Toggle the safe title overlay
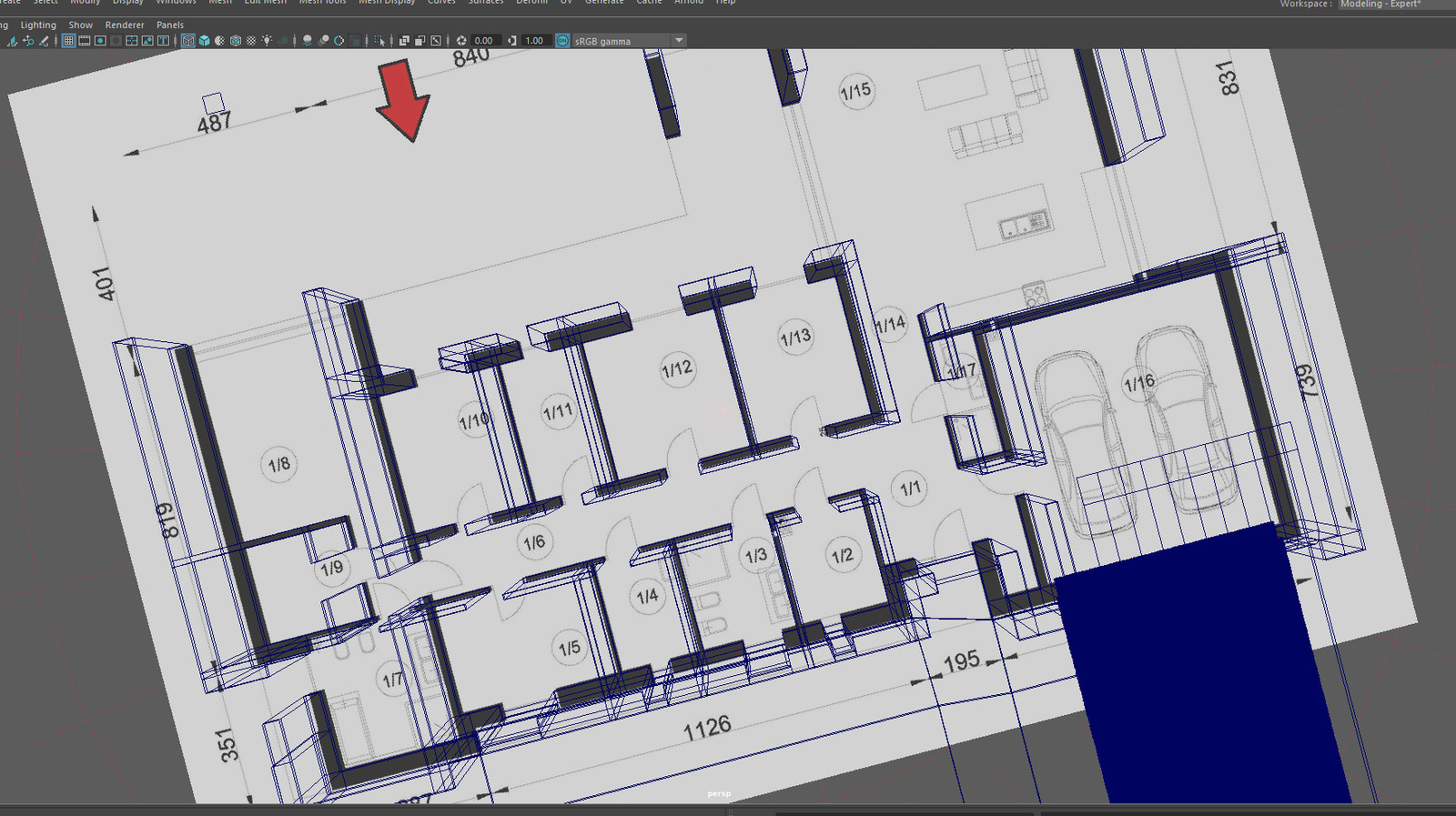The image size is (1456, 816). pyautogui.click(x=163, y=41)
